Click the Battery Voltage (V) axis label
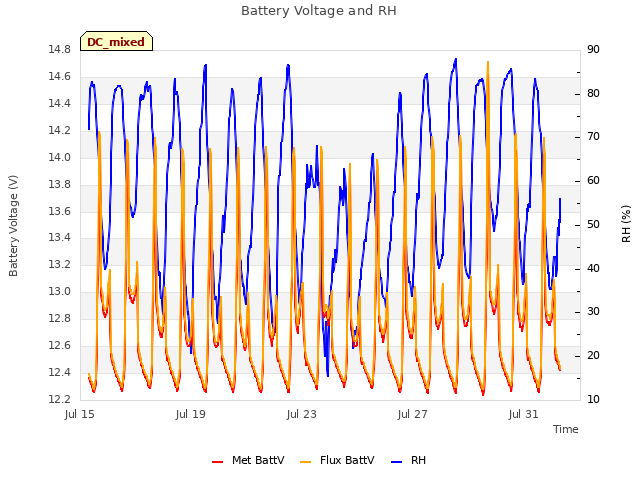The height and width of the screenshot is (480, 640). [x=13, y=226]
